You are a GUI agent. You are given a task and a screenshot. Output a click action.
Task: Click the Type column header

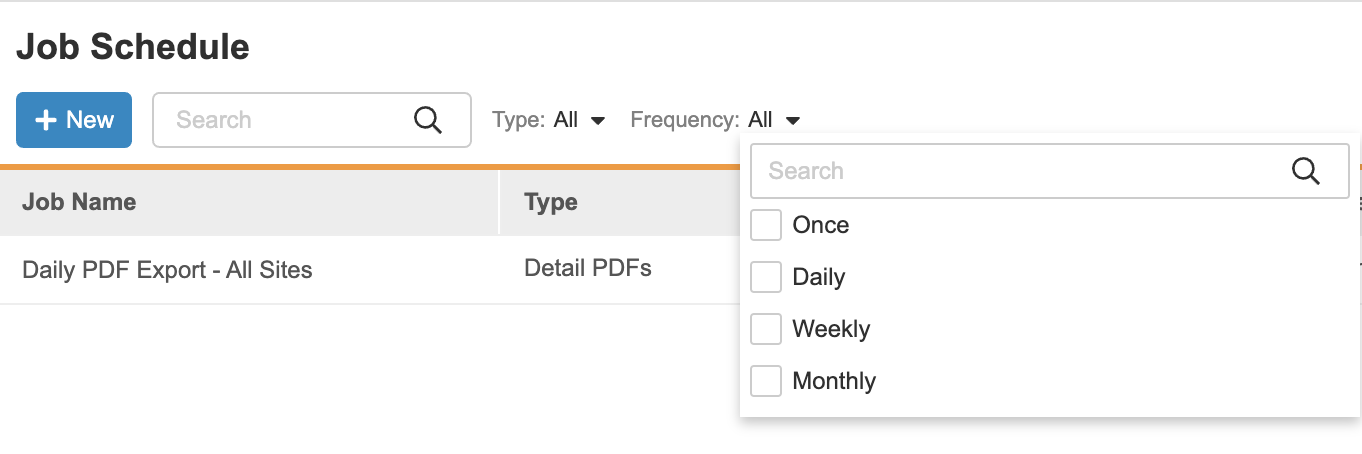(551, 202)
